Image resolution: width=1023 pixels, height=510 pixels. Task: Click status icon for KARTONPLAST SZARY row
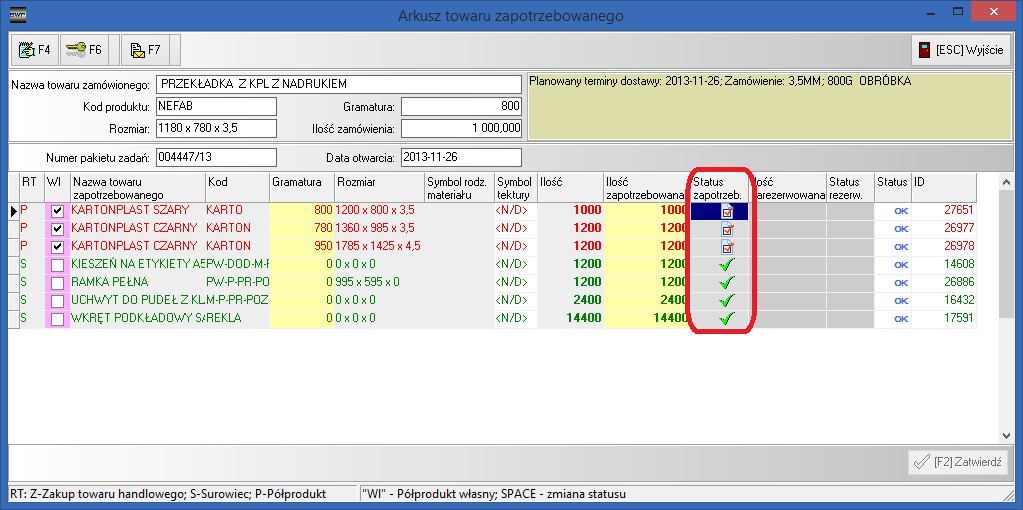pos(727,211)
